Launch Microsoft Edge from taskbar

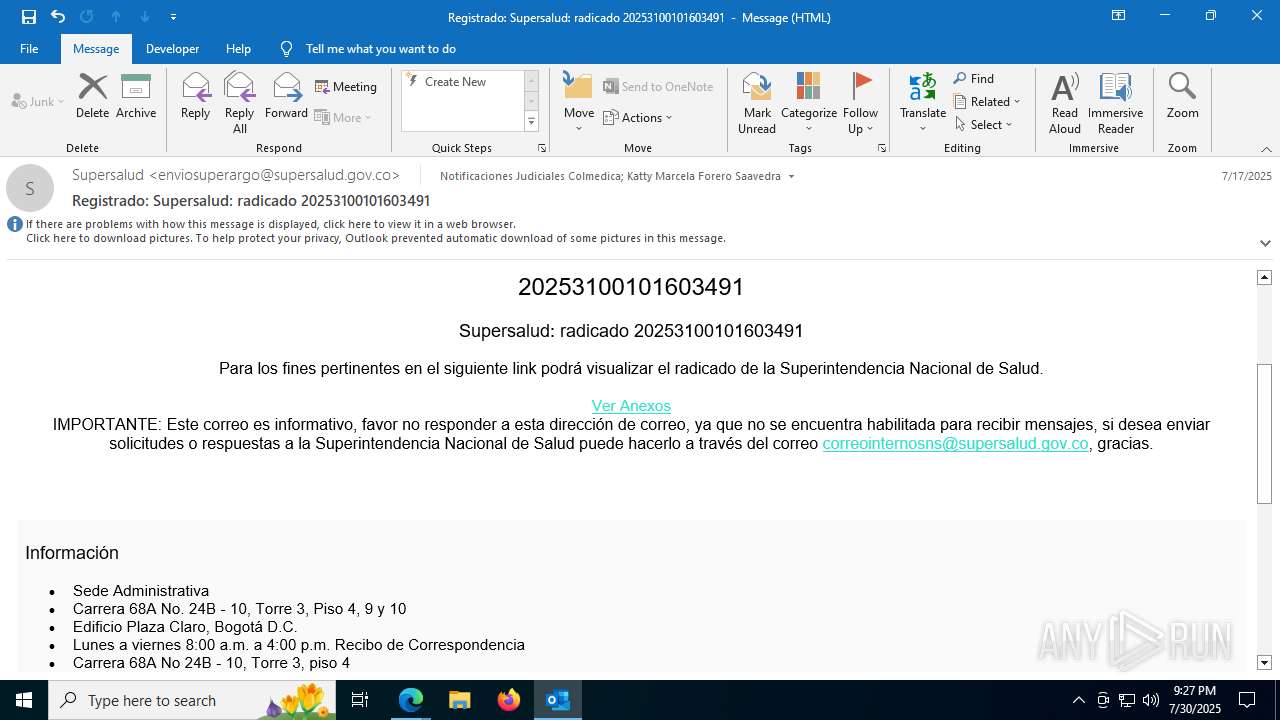point(411,700)
